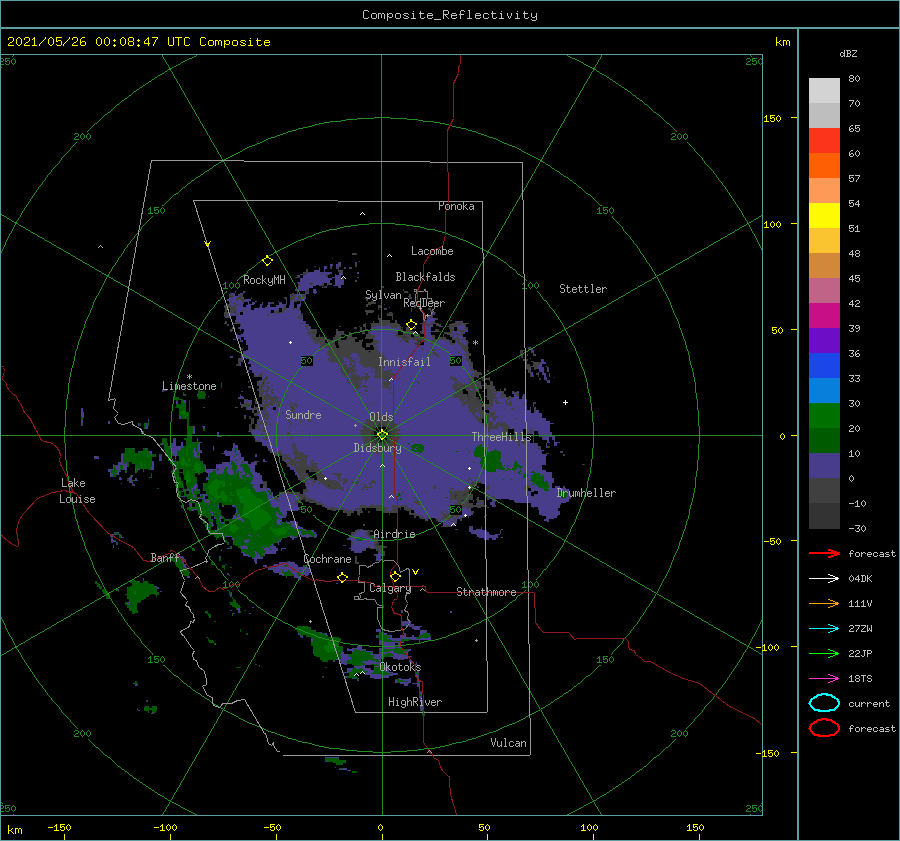This screenshot has height=841, width=900.
Task: Select the 60 dBZ red color swatch
Action: click(824, 141)
